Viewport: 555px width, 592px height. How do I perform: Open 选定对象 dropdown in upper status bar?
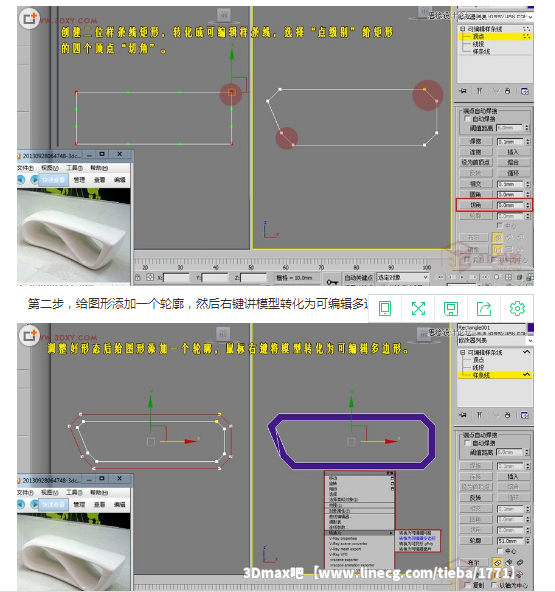point(426,278)
